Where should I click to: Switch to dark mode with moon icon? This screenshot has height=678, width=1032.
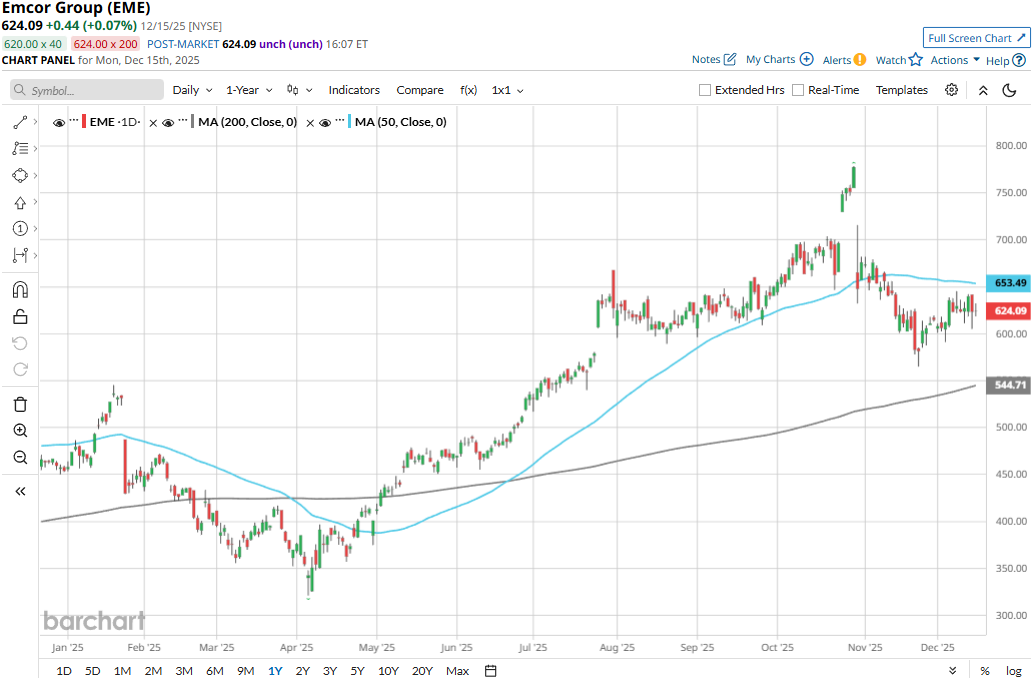1009,90
